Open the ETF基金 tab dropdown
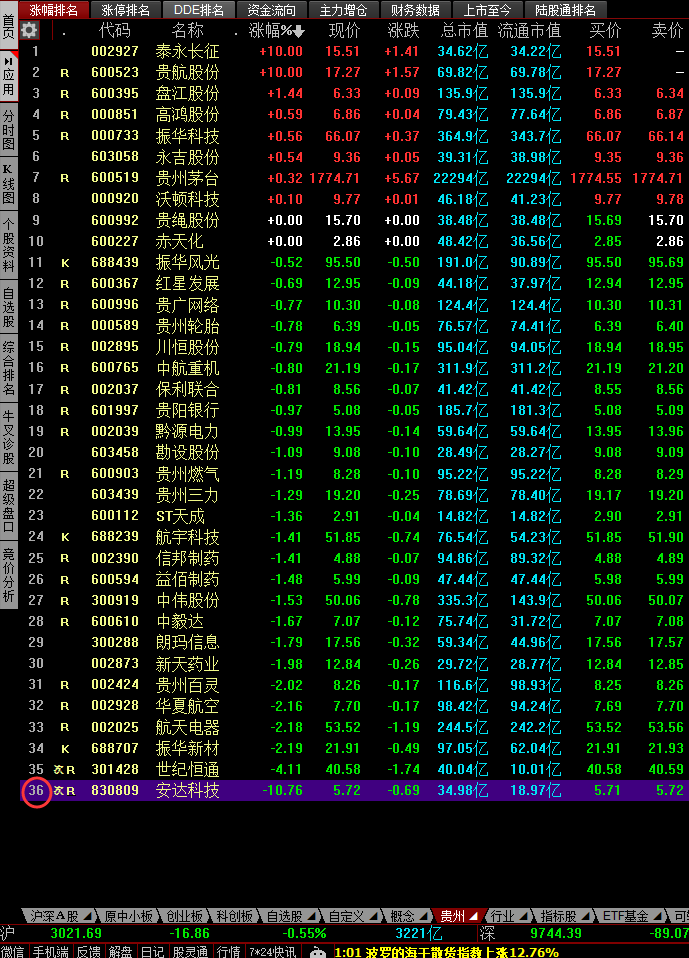Image resolution: width=689 pixels, height=958 pixels. coord(657,916)
